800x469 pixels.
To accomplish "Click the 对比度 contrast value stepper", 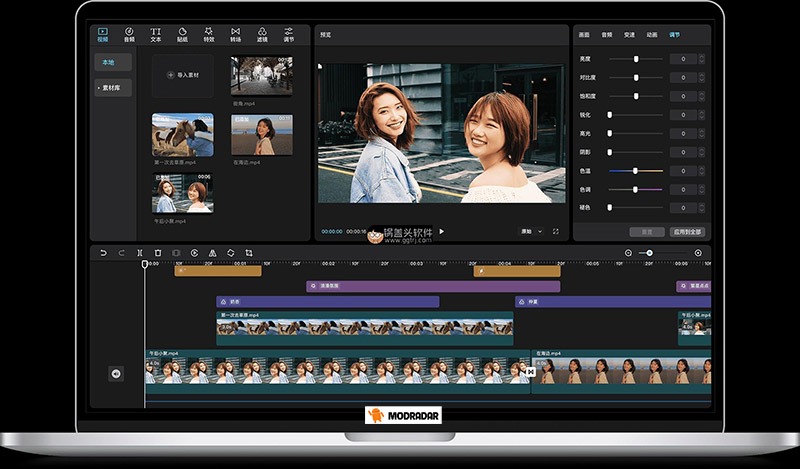I will pyautogui.click(x=702, y=78).
